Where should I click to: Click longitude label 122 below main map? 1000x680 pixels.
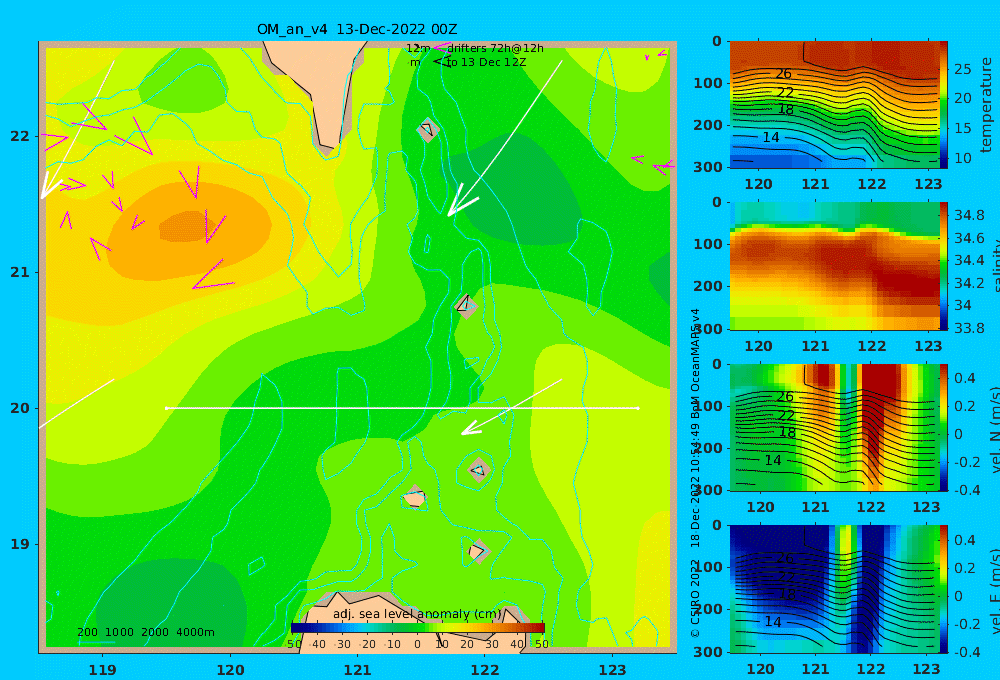point(485,670)
